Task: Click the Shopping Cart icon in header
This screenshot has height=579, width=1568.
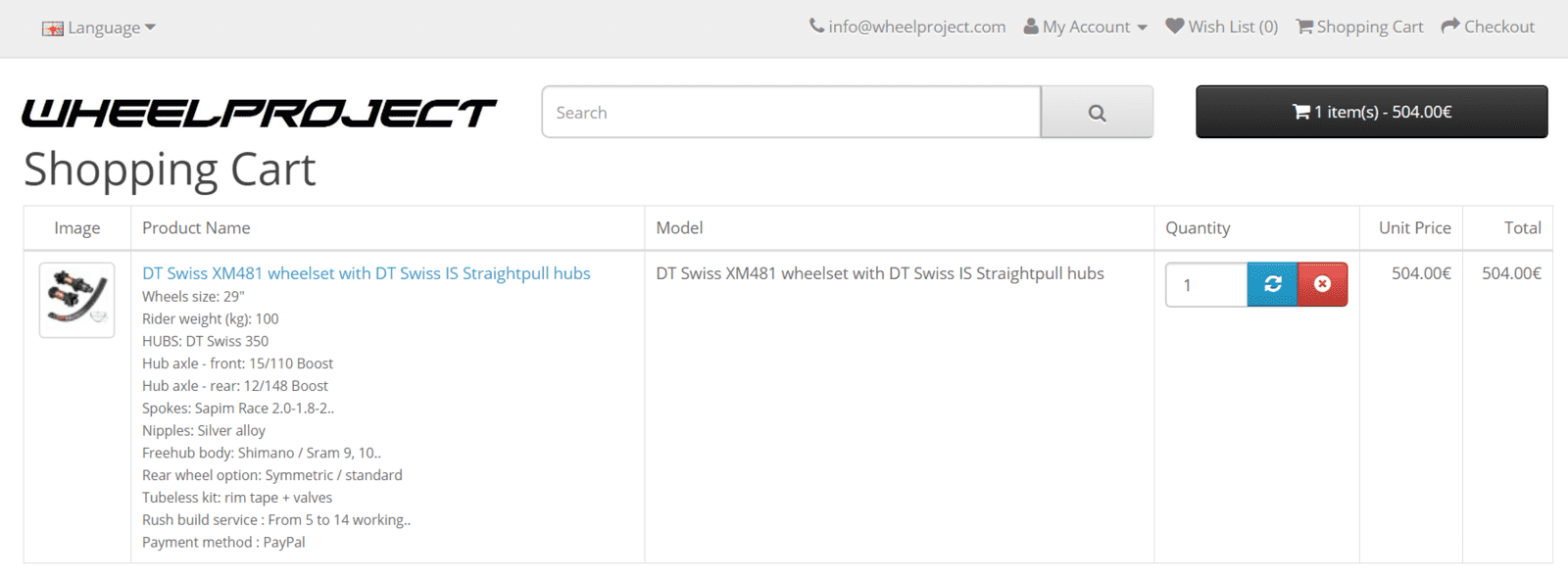Action: (x=1304, y=26)
